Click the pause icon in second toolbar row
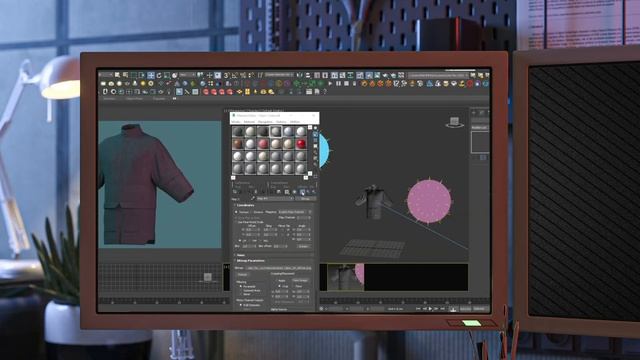Screen dimensions: 640x360 click(338, 84)
